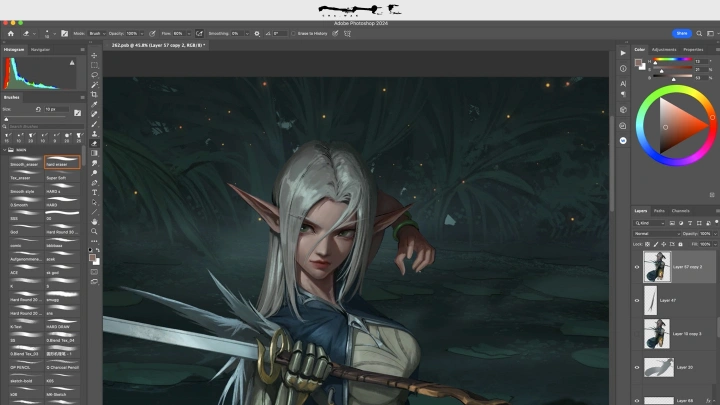Select the Lasso tool
The height and width of the screenshot is (405, 720).
click(x=94, y=75)
